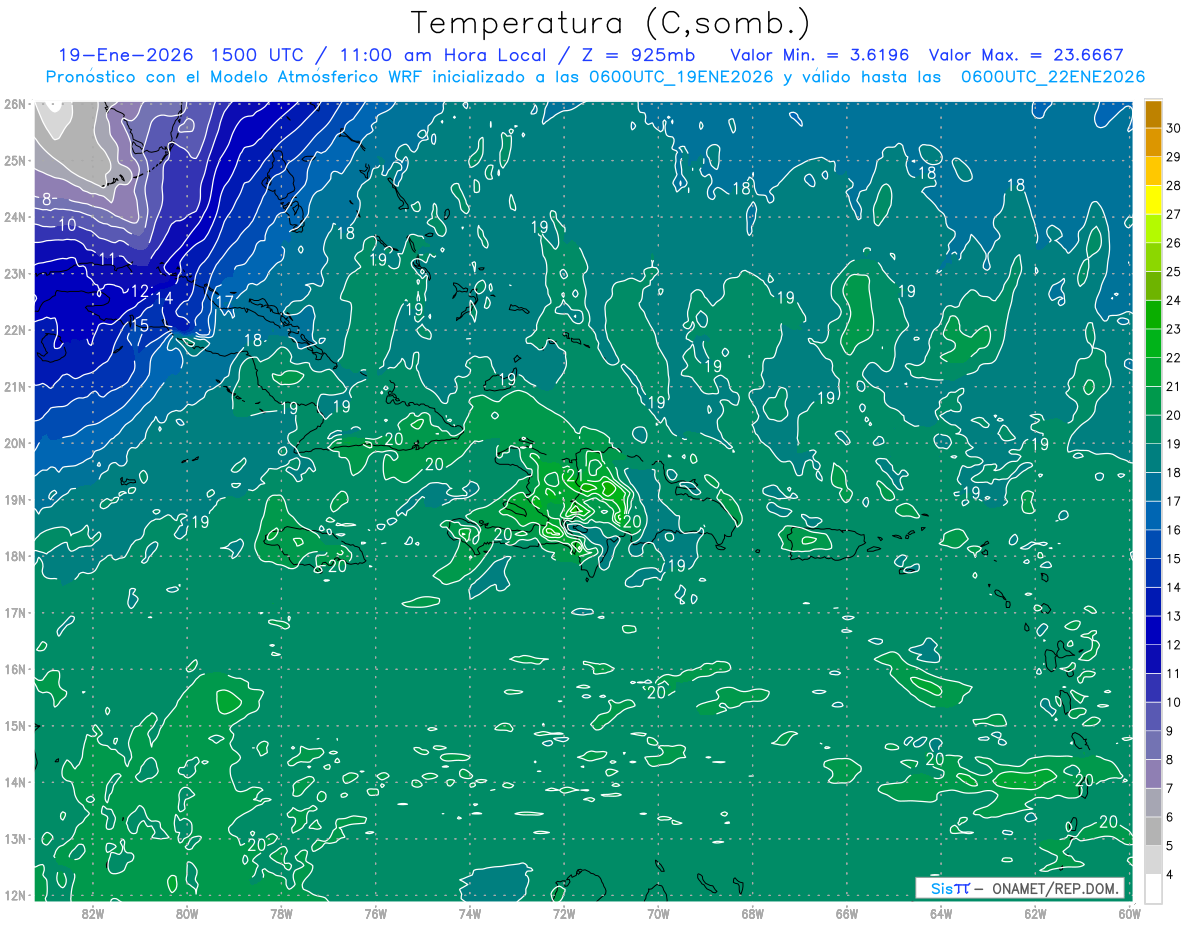This screenshot has height=927, width=1200.
Task: Click the 'Z = 925mb' level text
Action: pos(638,55)
